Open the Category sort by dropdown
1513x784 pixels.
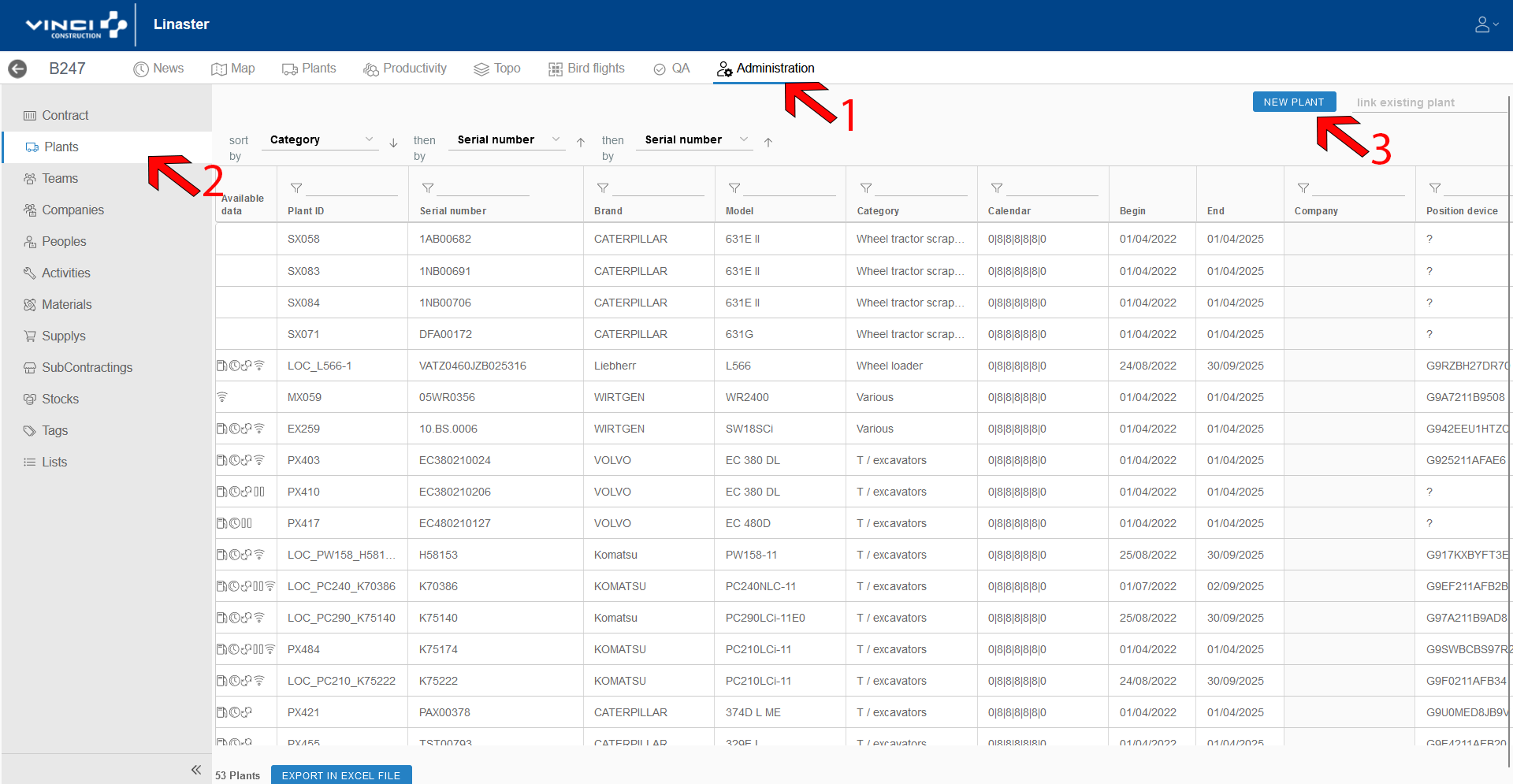click(320, 139)
